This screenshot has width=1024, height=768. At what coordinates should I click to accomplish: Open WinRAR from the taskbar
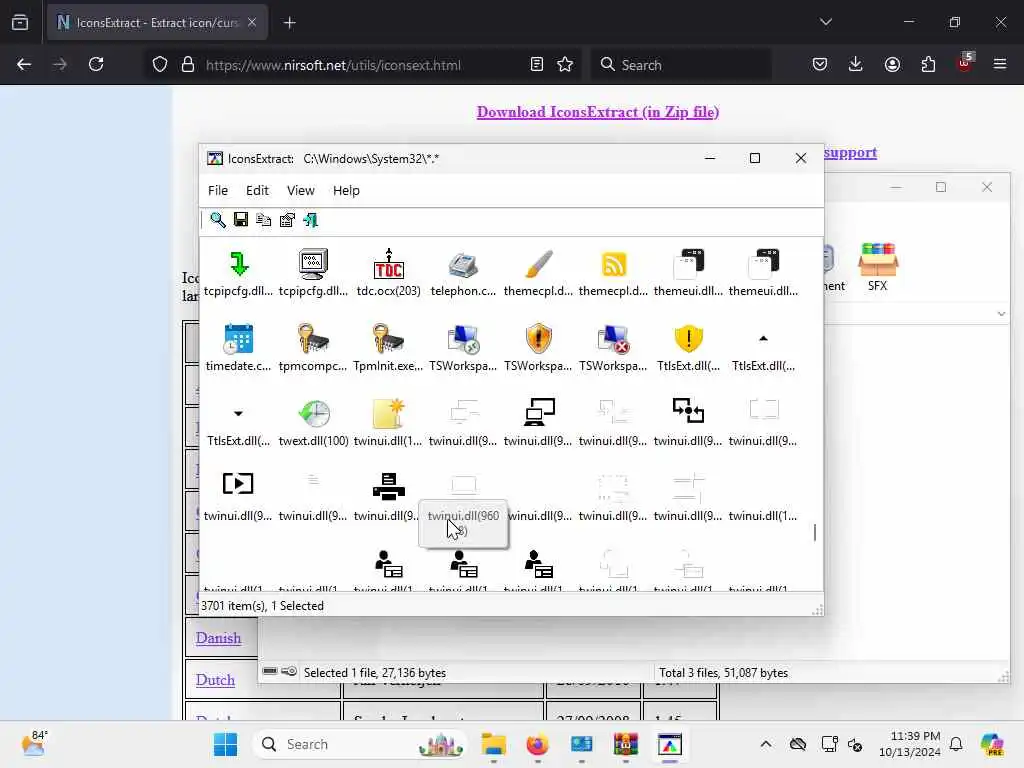[x=625, y=744]
